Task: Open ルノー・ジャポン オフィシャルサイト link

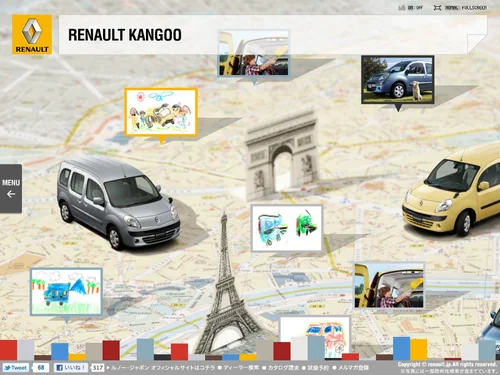Action: coord(163,368)
